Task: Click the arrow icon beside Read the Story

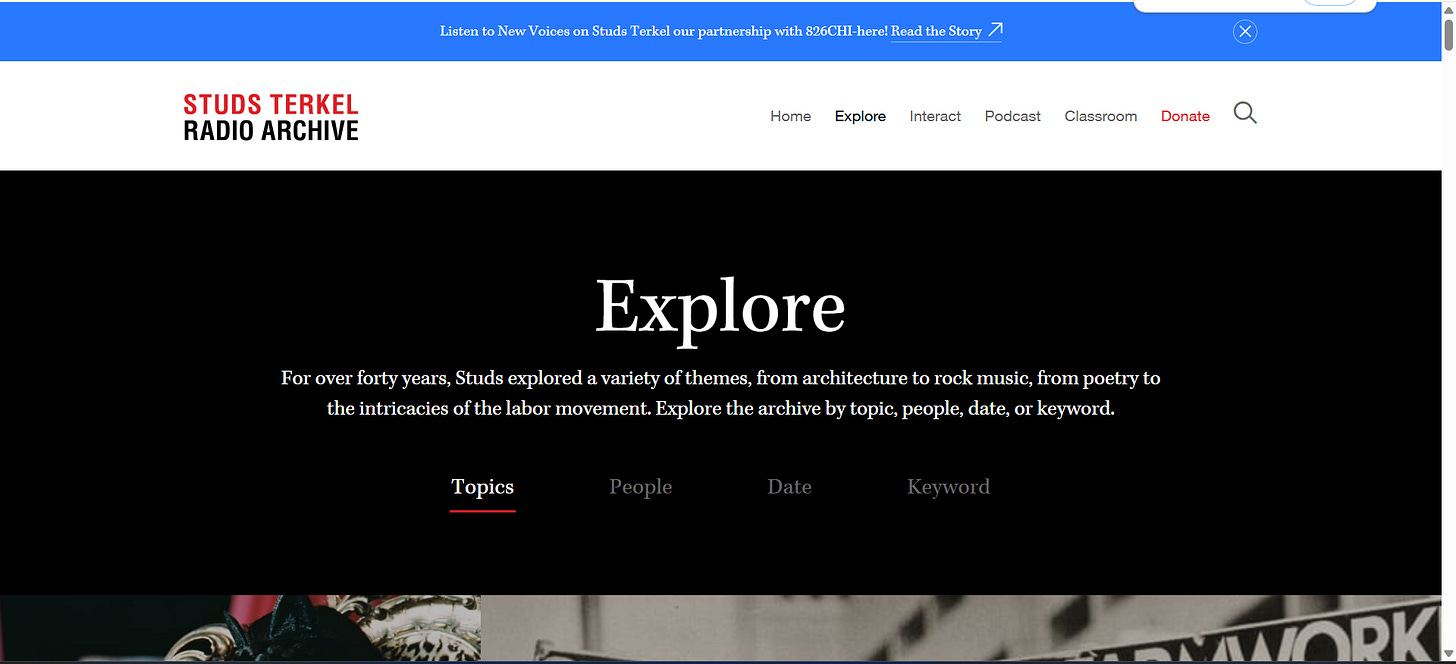Action: tap(994, 31)
